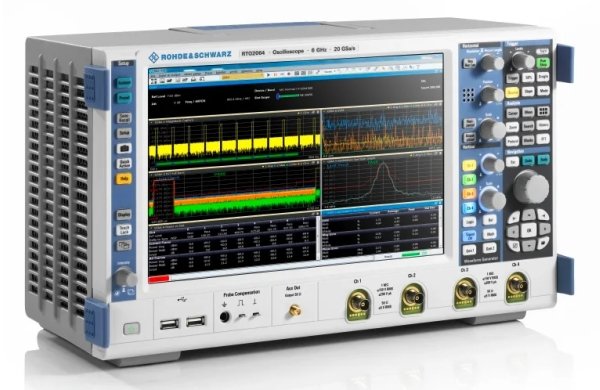Screen dimensions: 600x390
Task: Click the trigger Levels rotary knob
Action: [523, 60]
